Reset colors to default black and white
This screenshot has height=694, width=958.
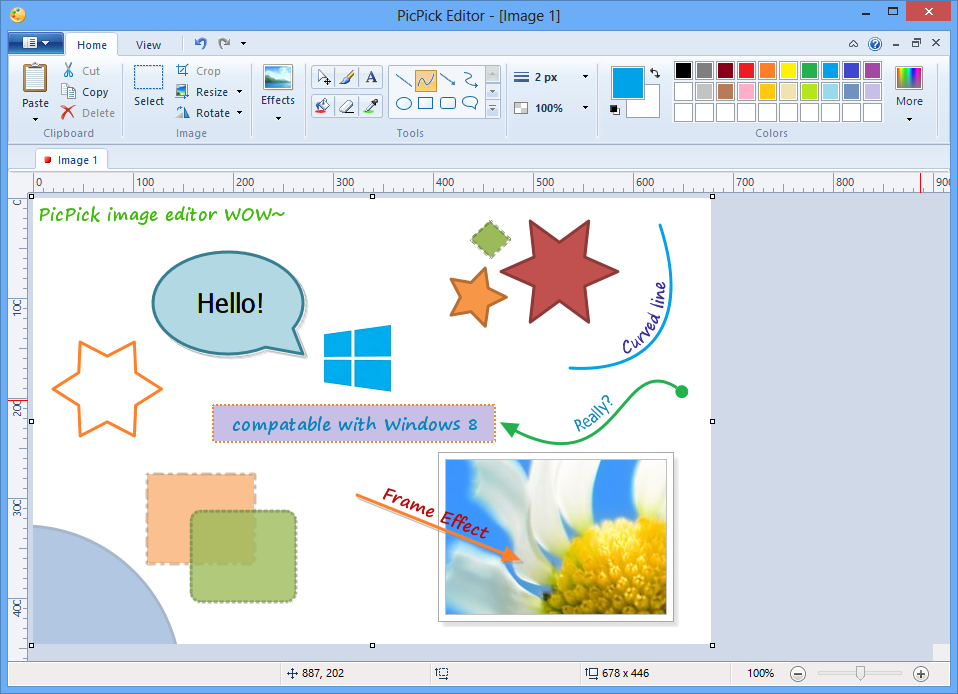click(615, 109)
